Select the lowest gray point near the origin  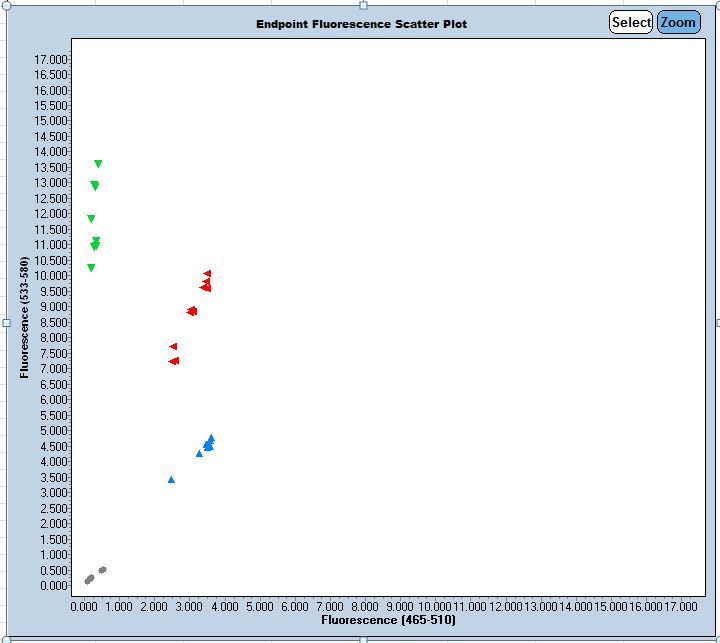click(88, 580)
